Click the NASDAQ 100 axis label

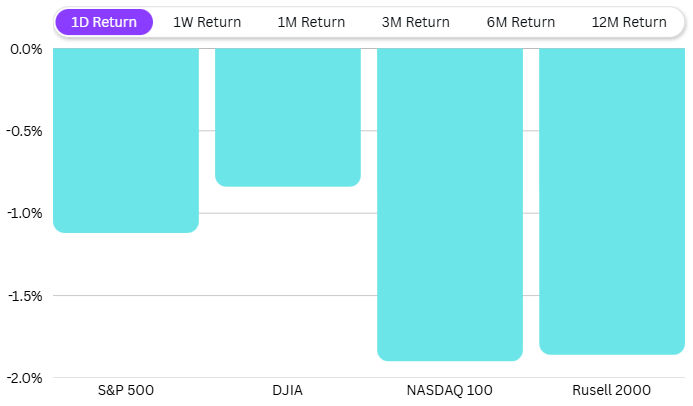point(450,390)
